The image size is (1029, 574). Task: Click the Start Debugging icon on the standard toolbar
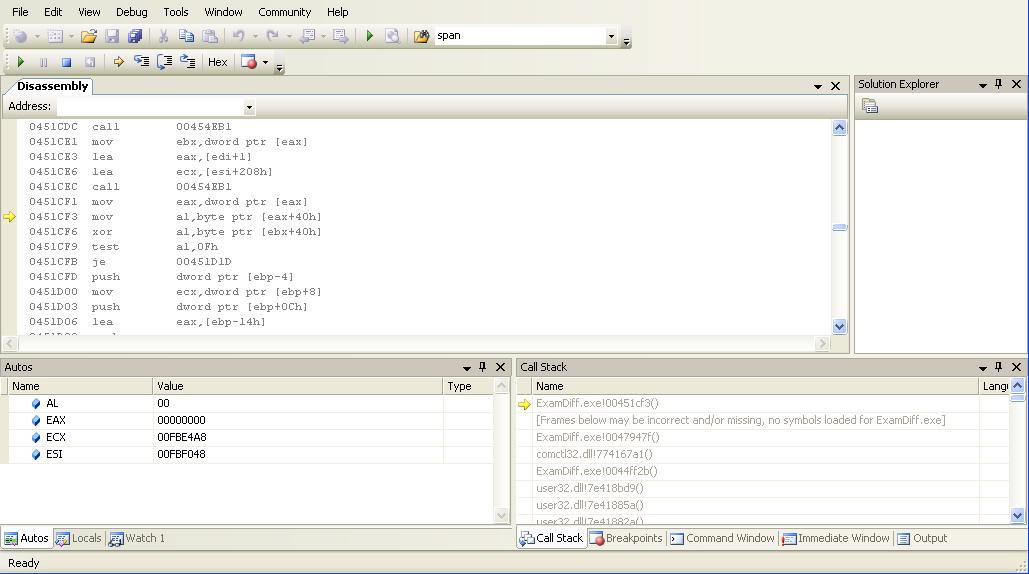point(369,36)
